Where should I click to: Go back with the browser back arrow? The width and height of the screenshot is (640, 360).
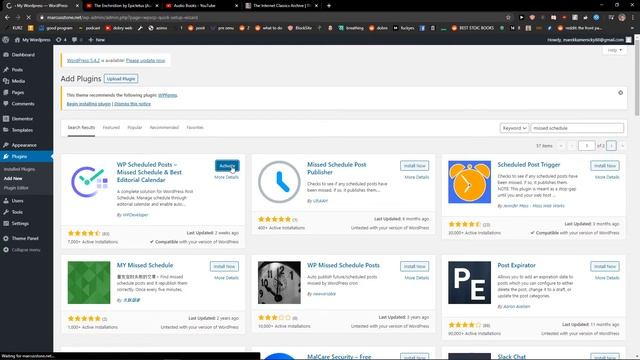7,18
